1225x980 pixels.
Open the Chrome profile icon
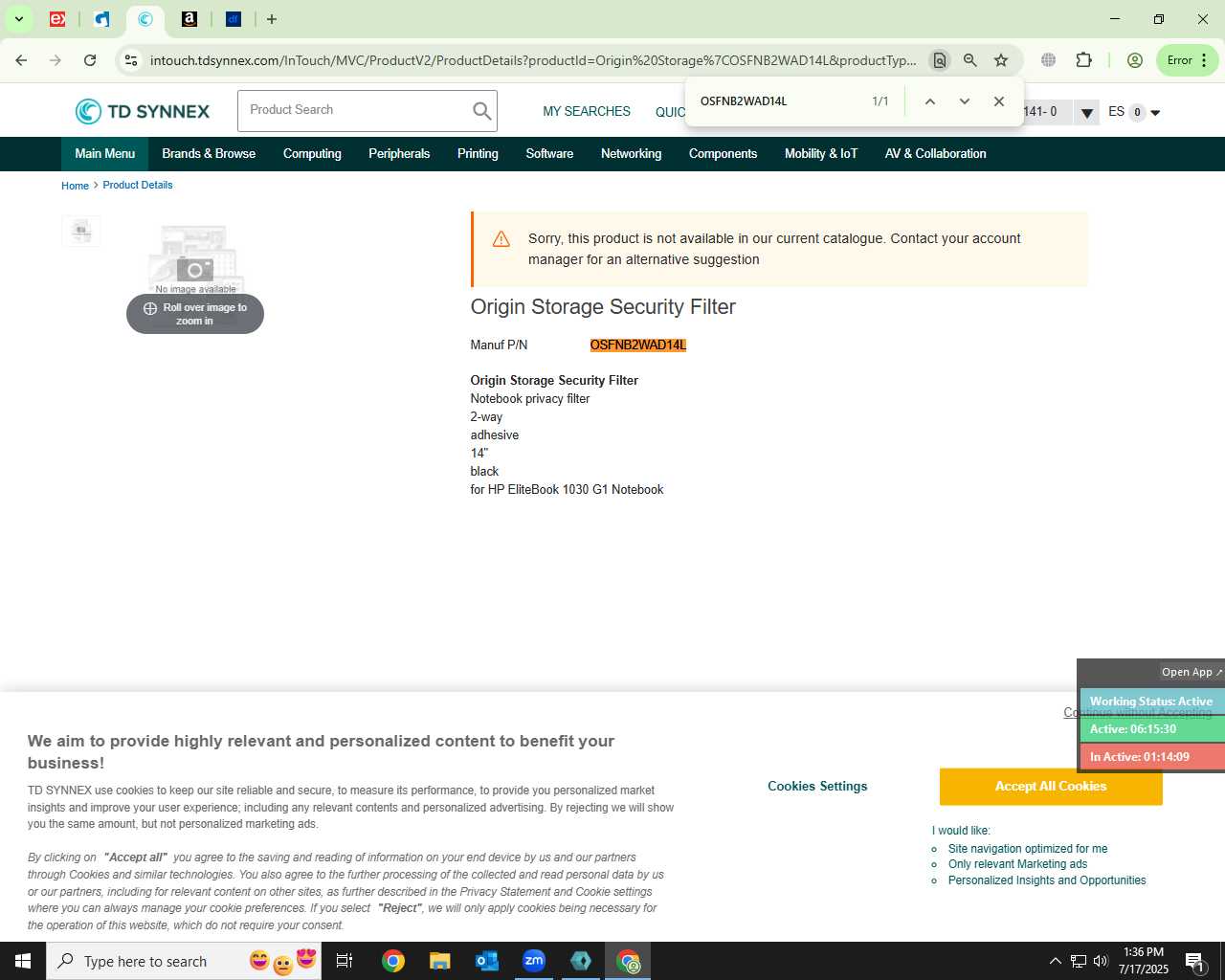coord(1135,60)
